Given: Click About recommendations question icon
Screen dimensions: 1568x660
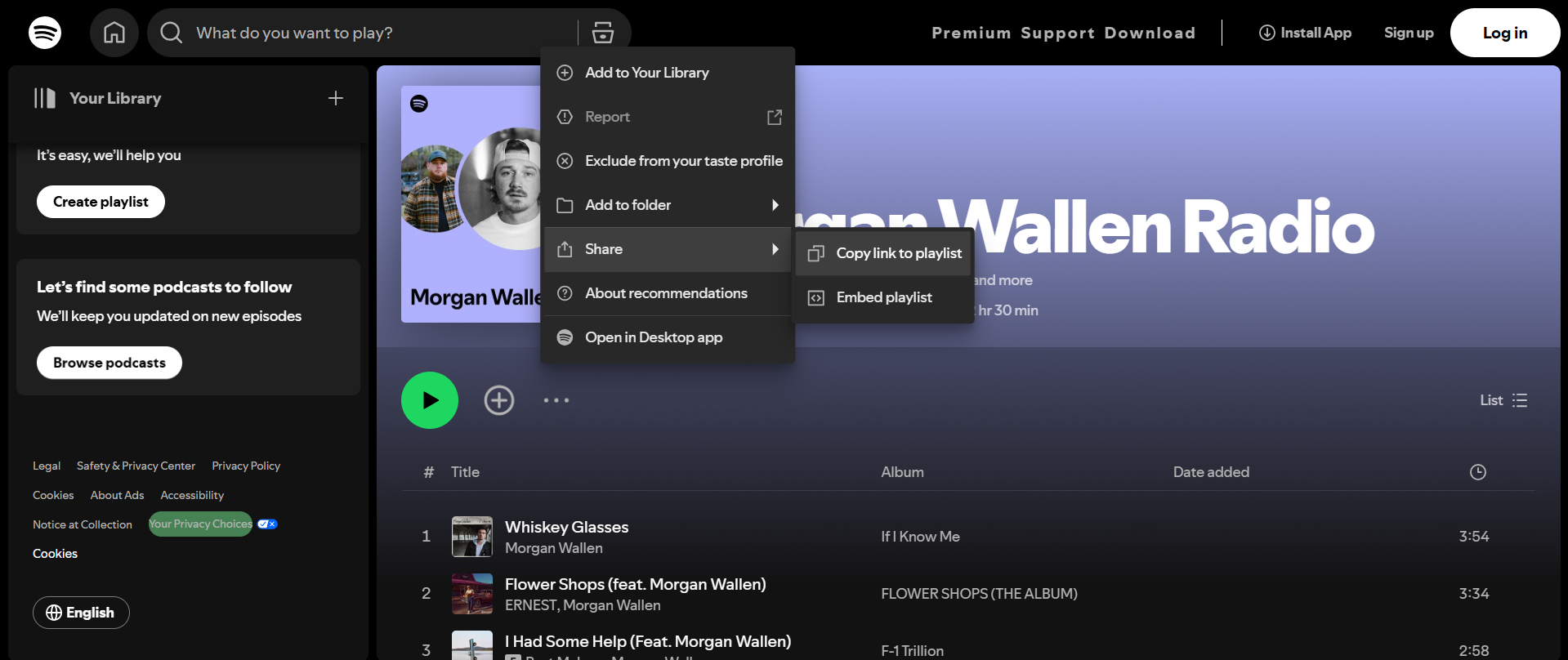Looking at the screenshot, I should pos(565,293).
